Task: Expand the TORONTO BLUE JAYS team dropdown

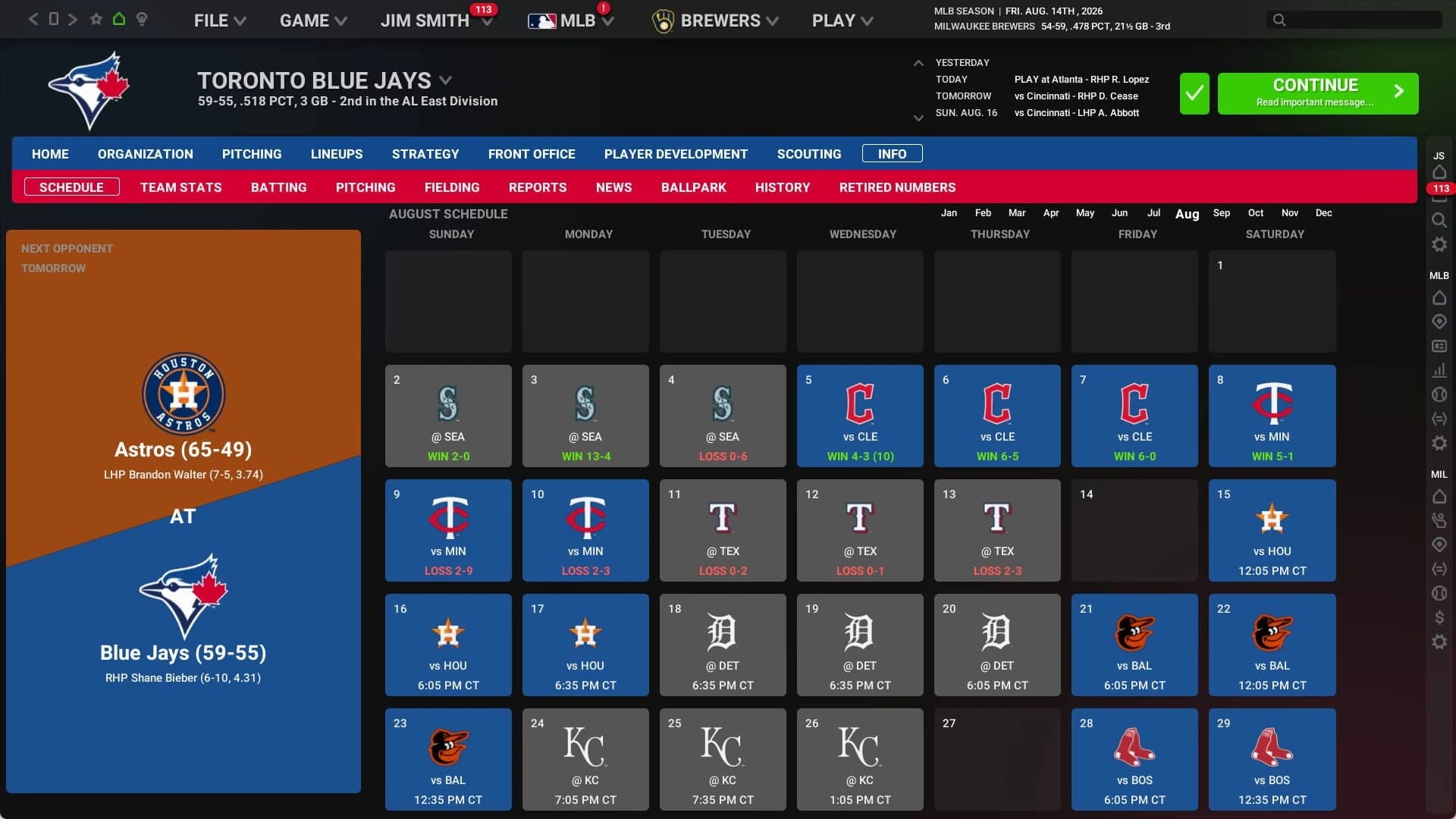Action: pyautogui.click(x=446, y=80)
